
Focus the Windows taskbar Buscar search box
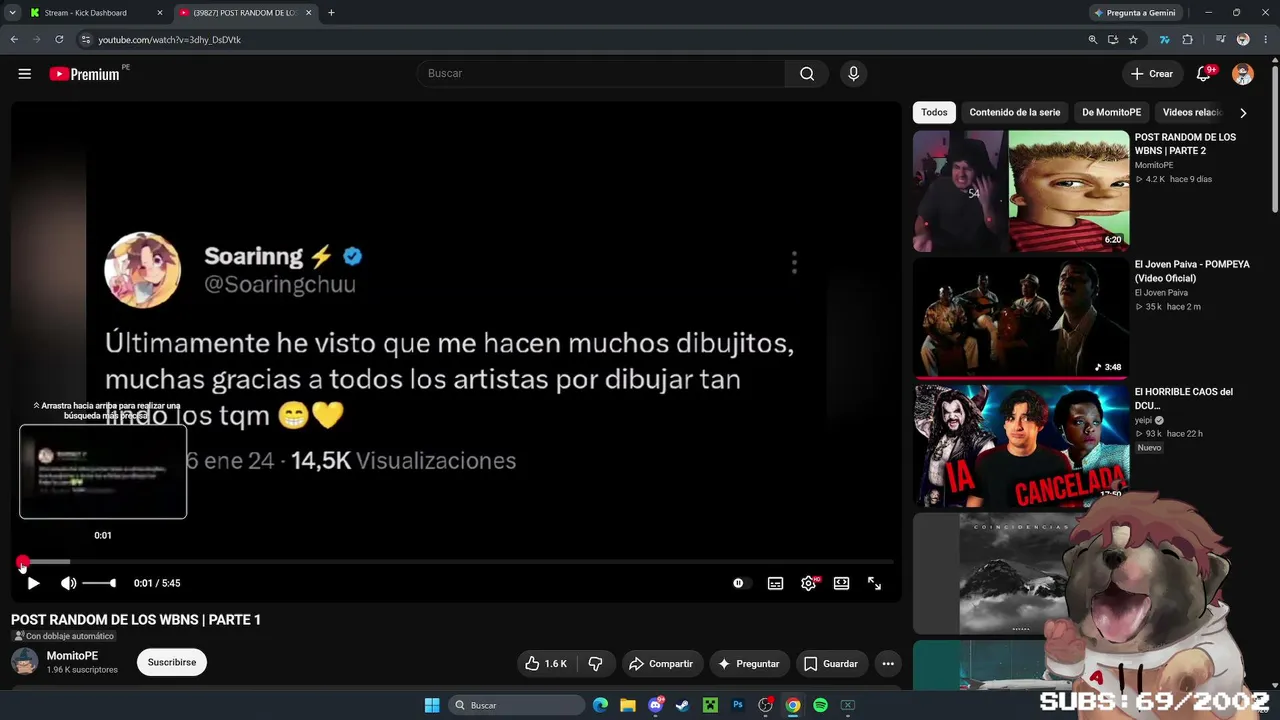pyautogui.click(x=516, y=705)
